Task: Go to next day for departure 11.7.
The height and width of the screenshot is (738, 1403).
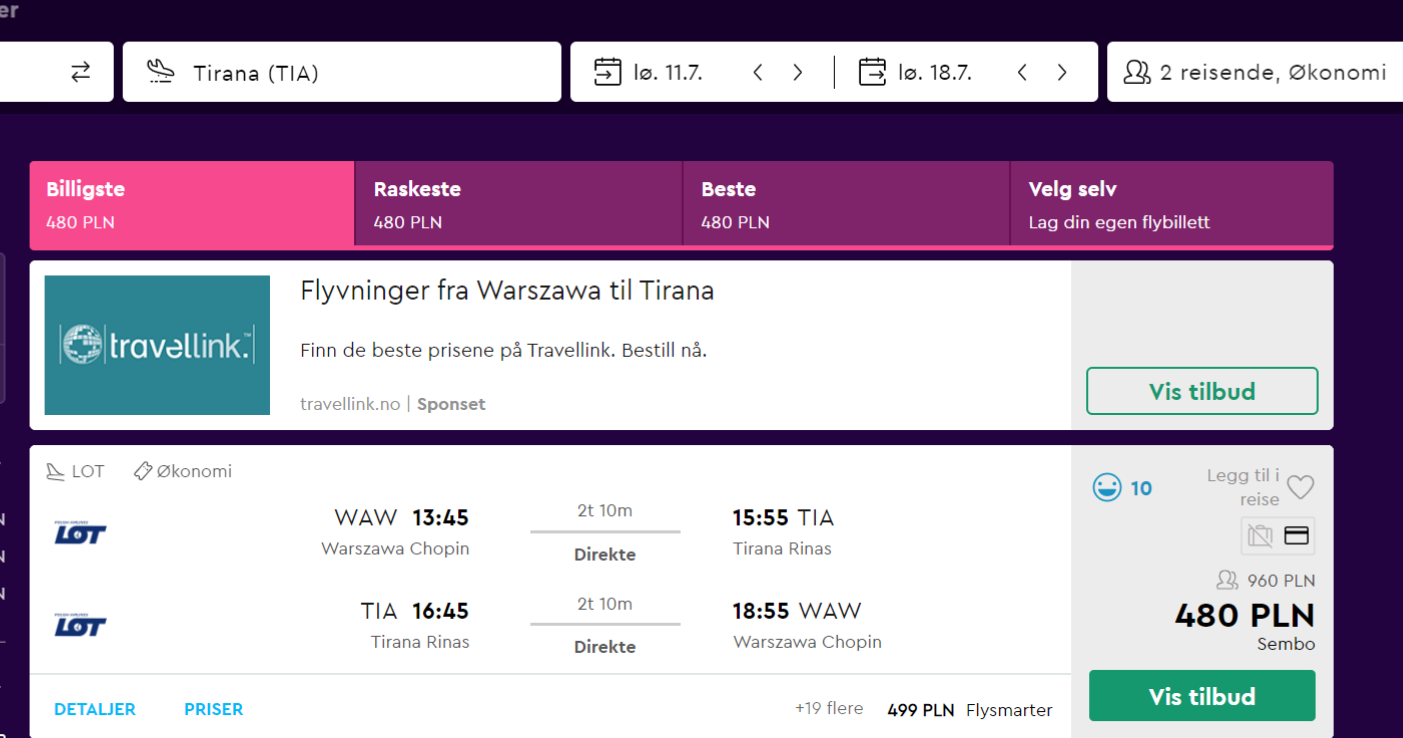Action: click(x=798, y=72)
